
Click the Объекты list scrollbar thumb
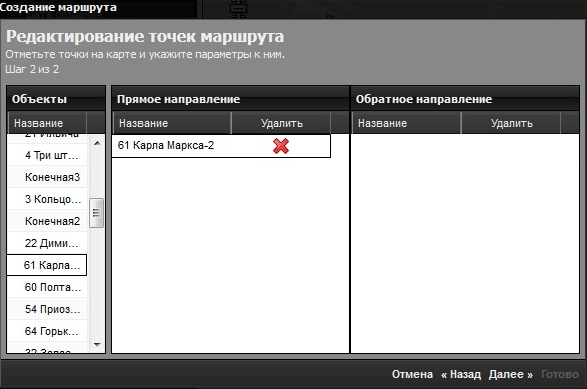(x=97, y=213)
